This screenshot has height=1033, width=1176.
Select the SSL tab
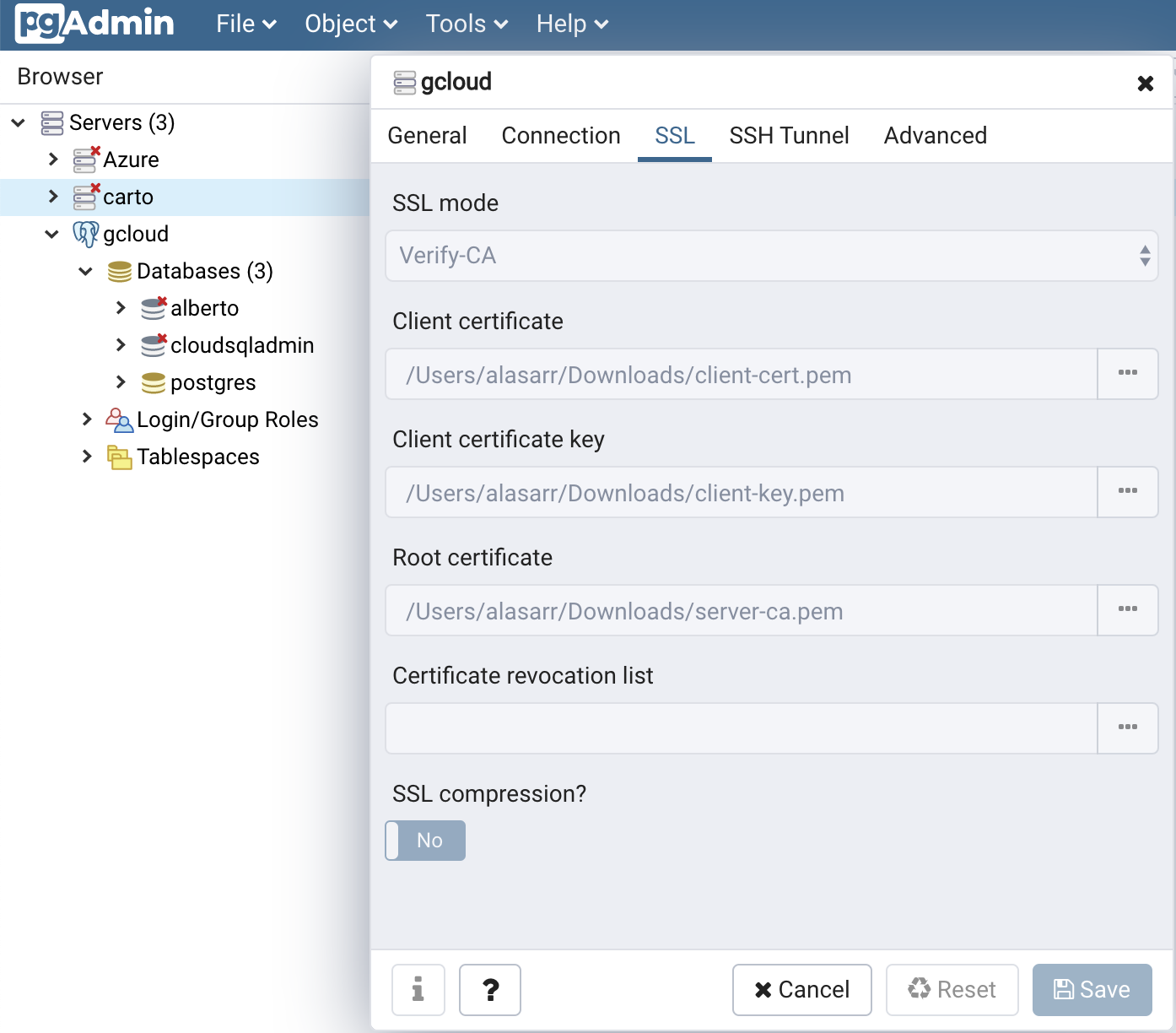pyautogui.click(x=675, y=136)
